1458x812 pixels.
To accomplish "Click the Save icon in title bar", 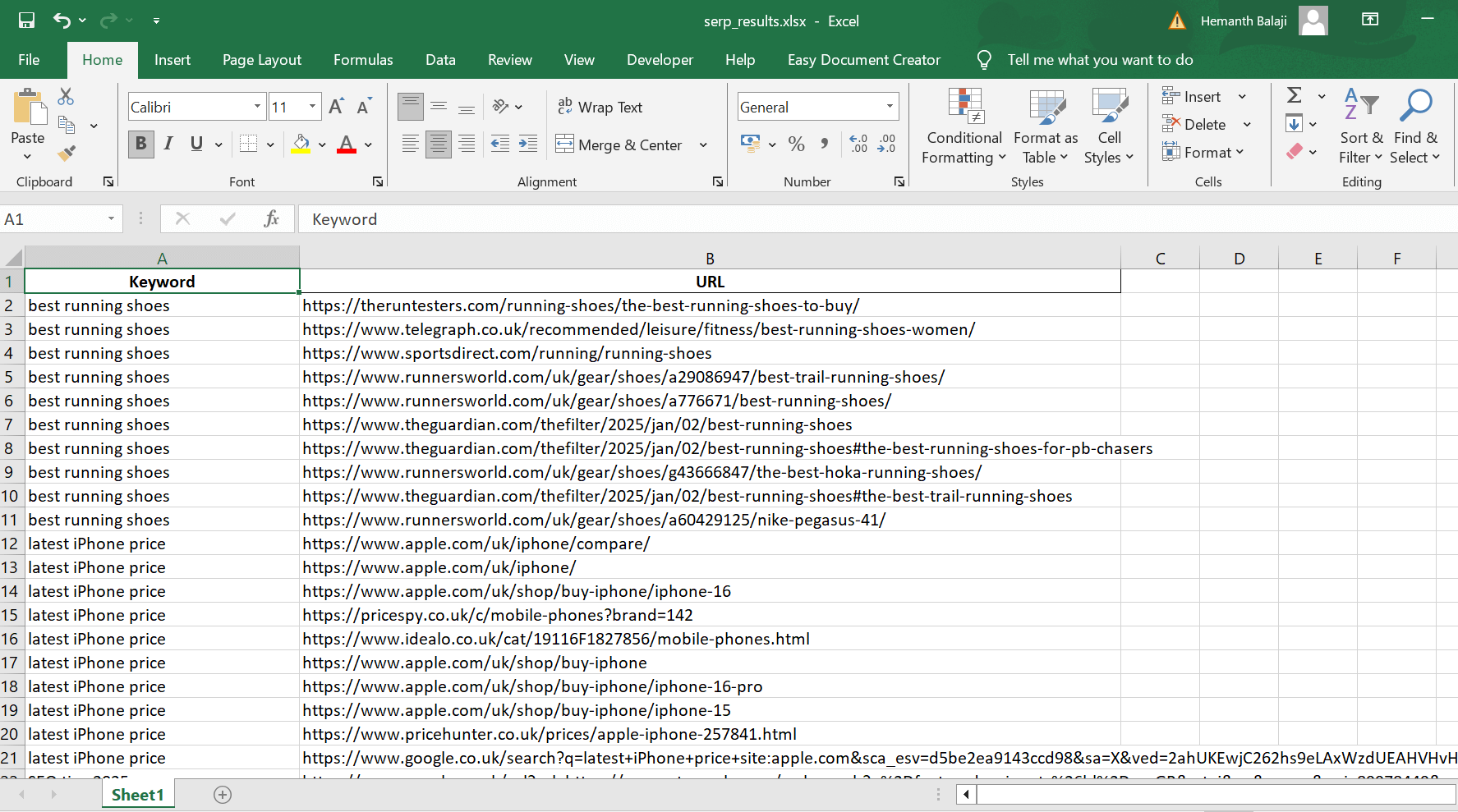I will (26, 21).
